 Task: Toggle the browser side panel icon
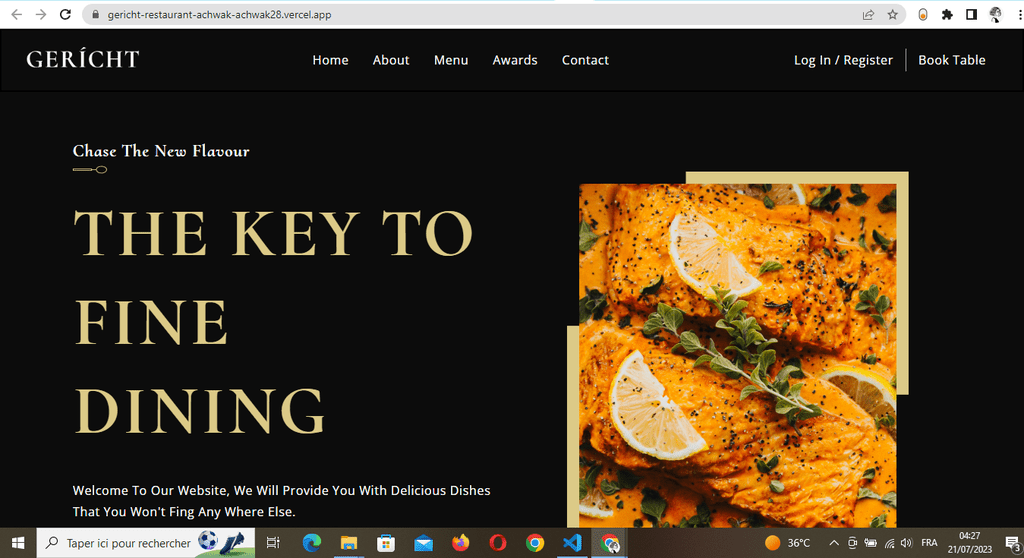click(971, 14)
